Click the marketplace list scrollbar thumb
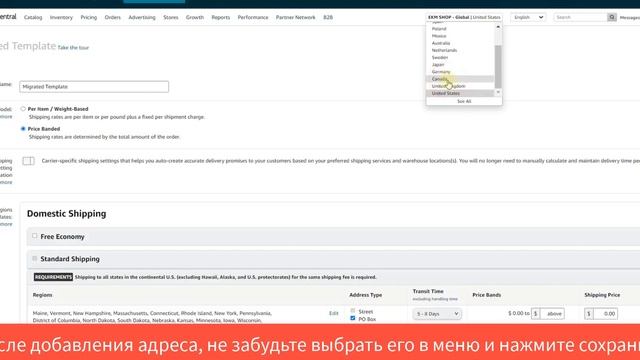 coord(498,67)
